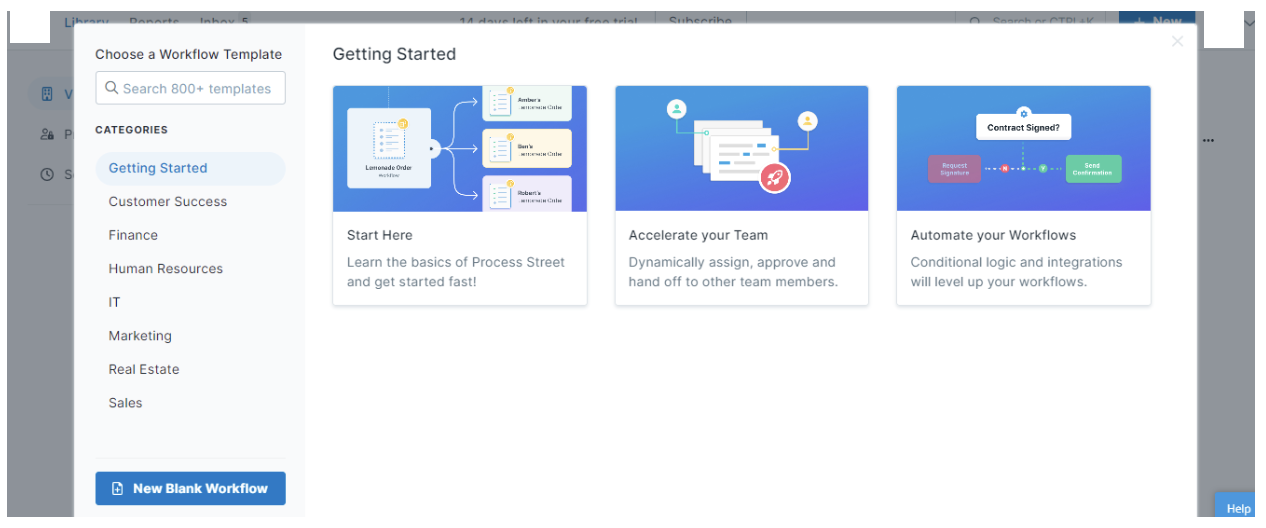The width and height of the screenshot is (1266, 528).
Task: Open Automate your Workflows thumbnail
Action: click(1024, 148)
